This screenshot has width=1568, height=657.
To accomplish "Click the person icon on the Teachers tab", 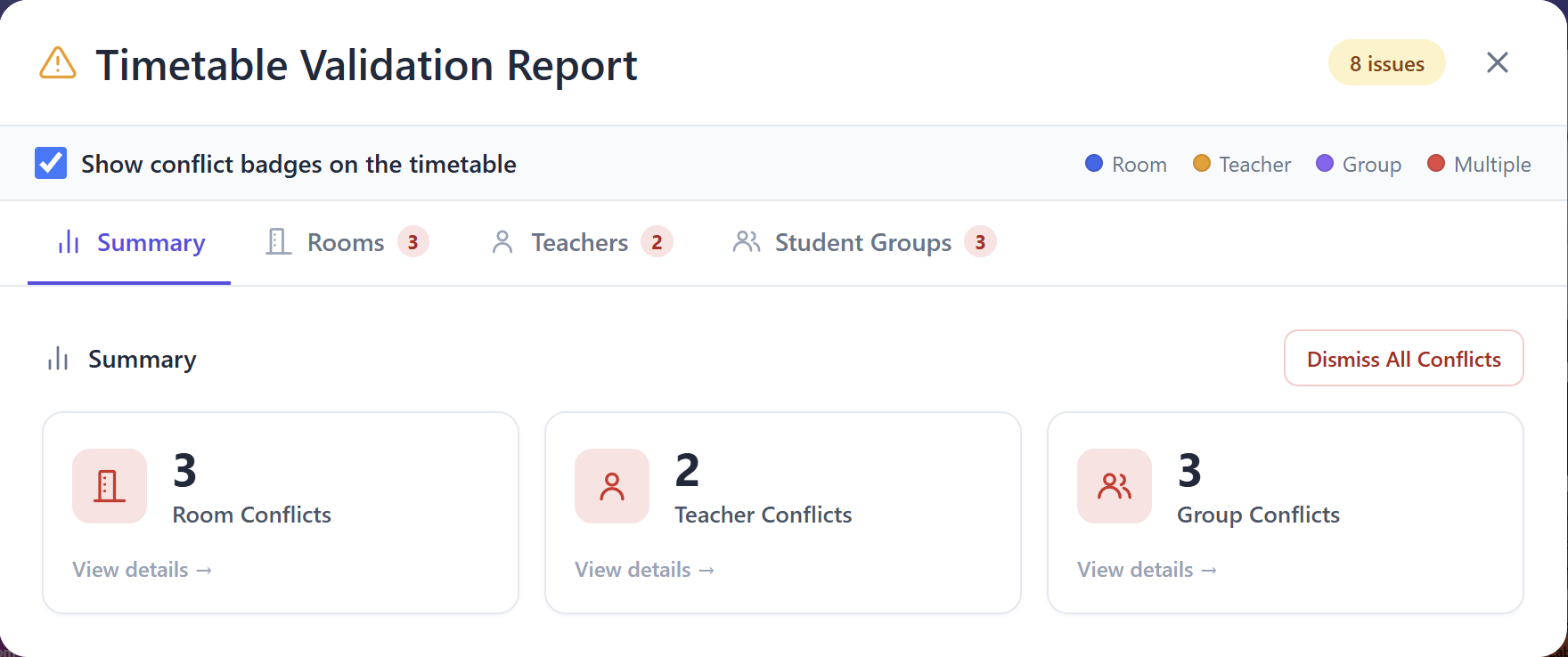I will (502, 241).
